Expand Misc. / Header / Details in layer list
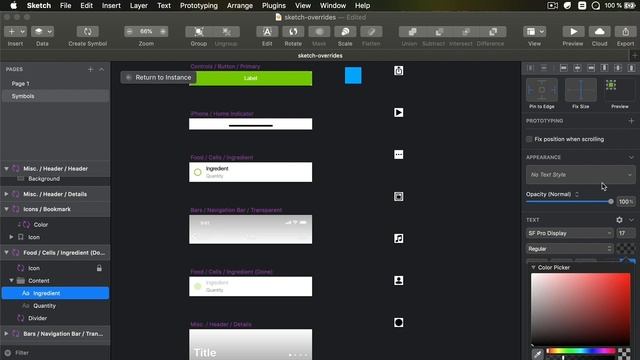Viewport: 640px width, 360px height. click(x=6, y=194)
